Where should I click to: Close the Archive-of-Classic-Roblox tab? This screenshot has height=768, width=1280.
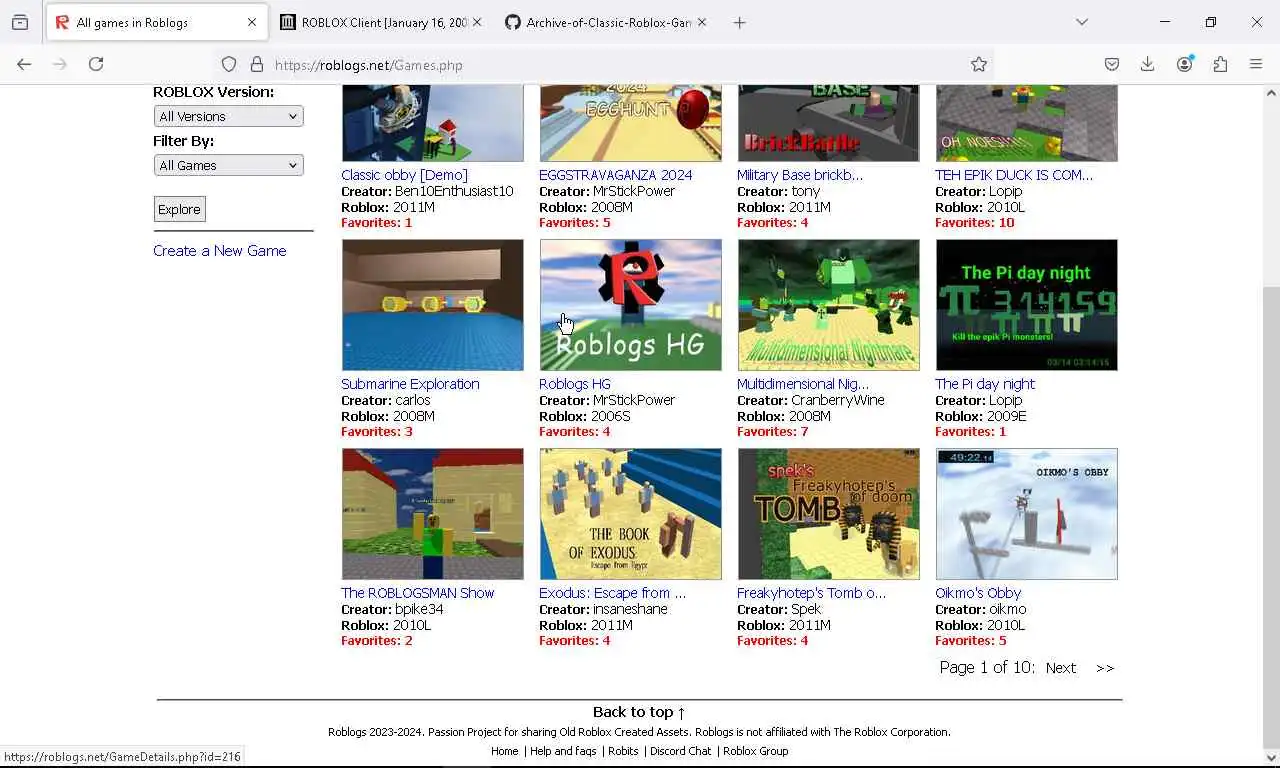click(702, 22)
